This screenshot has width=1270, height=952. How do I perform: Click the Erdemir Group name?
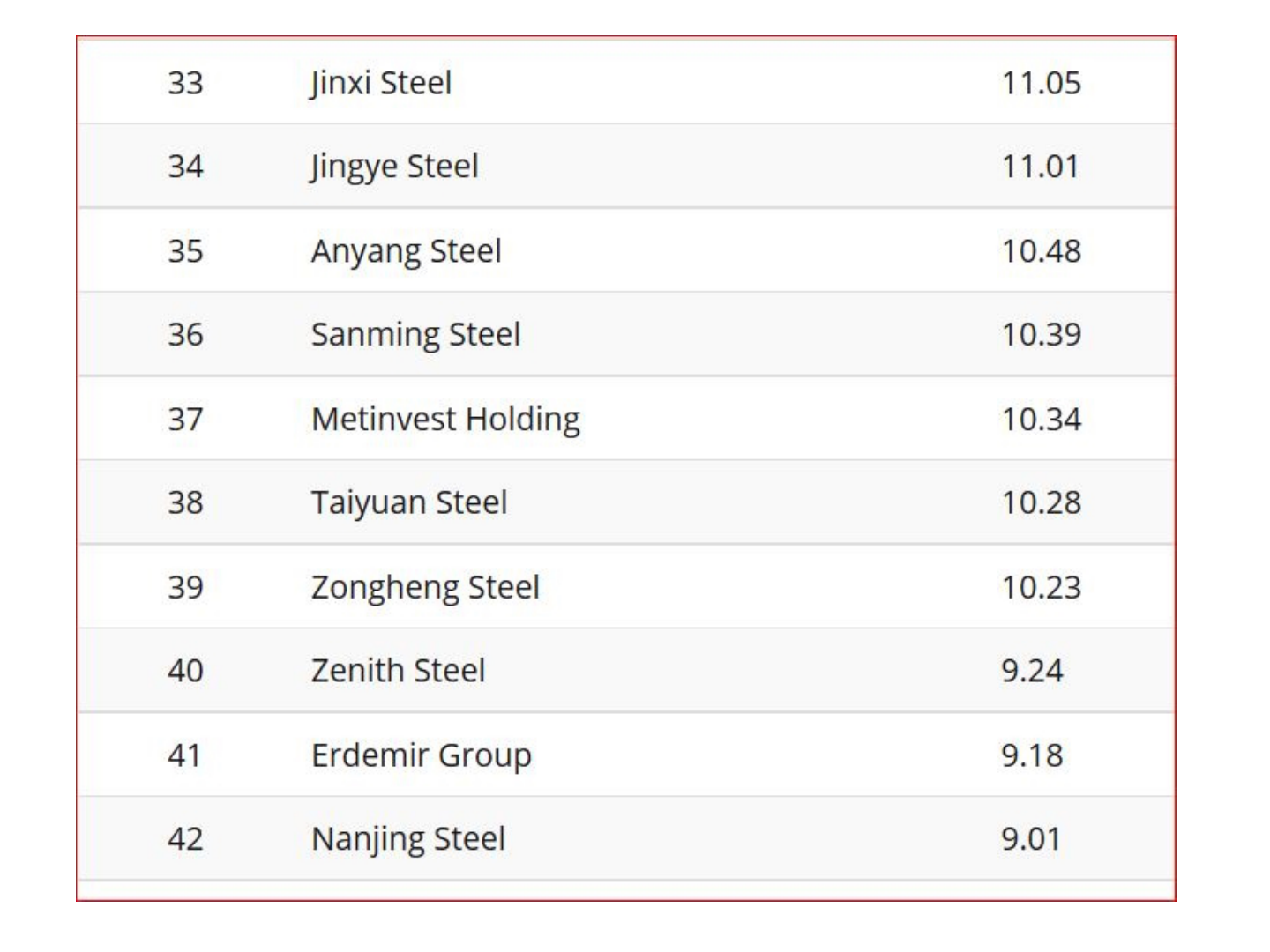[x=421, y=755]
